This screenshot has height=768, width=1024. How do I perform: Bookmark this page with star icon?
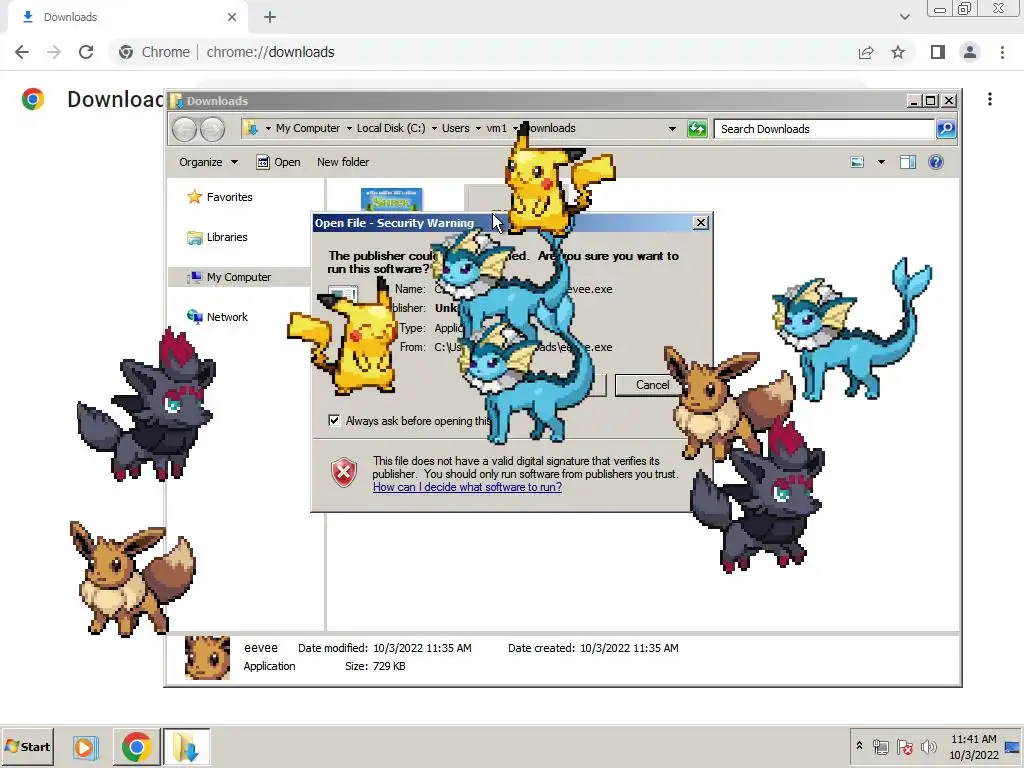pos(898,52)
